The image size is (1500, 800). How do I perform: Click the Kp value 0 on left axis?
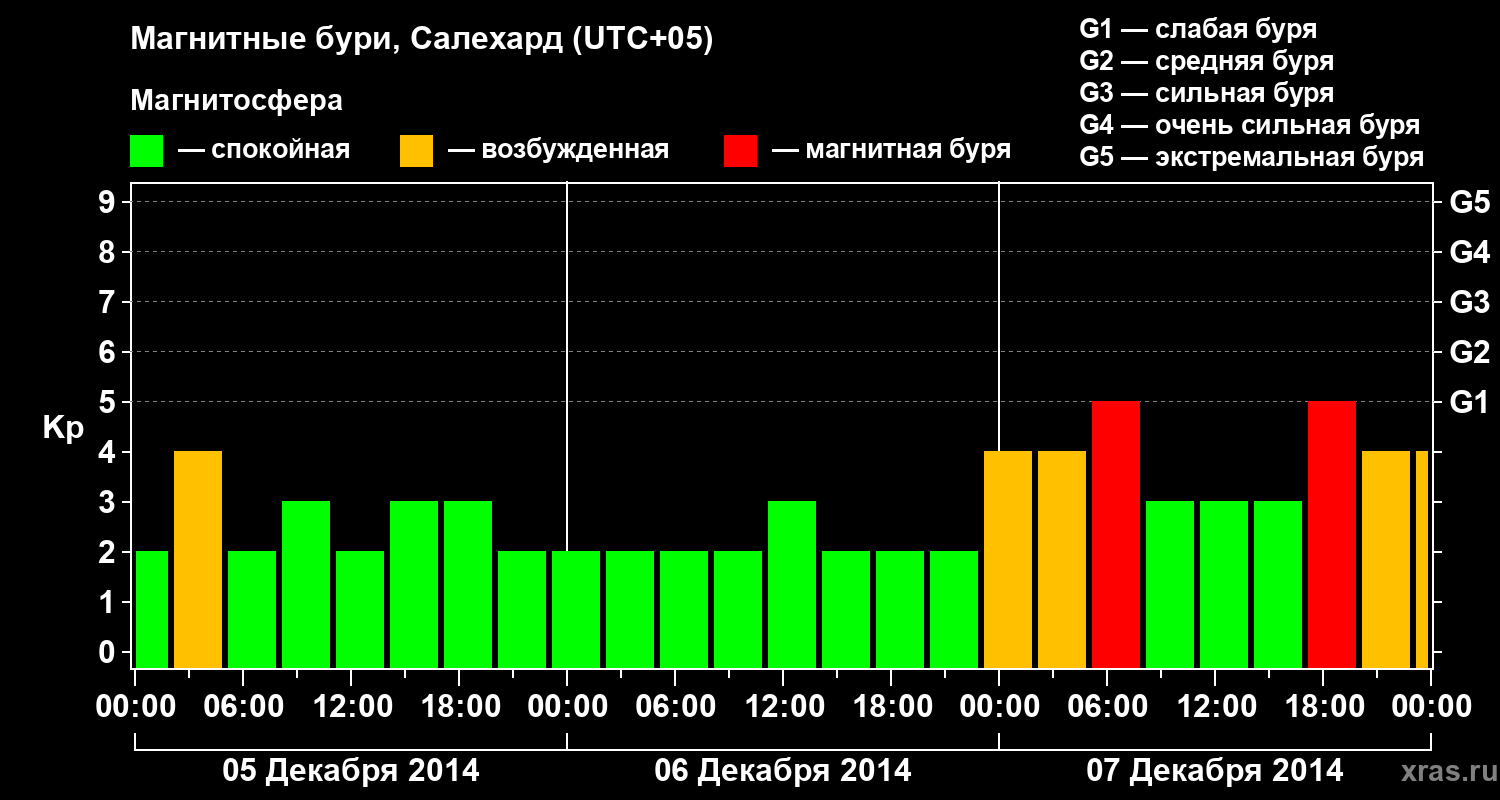tap(109, 652)
